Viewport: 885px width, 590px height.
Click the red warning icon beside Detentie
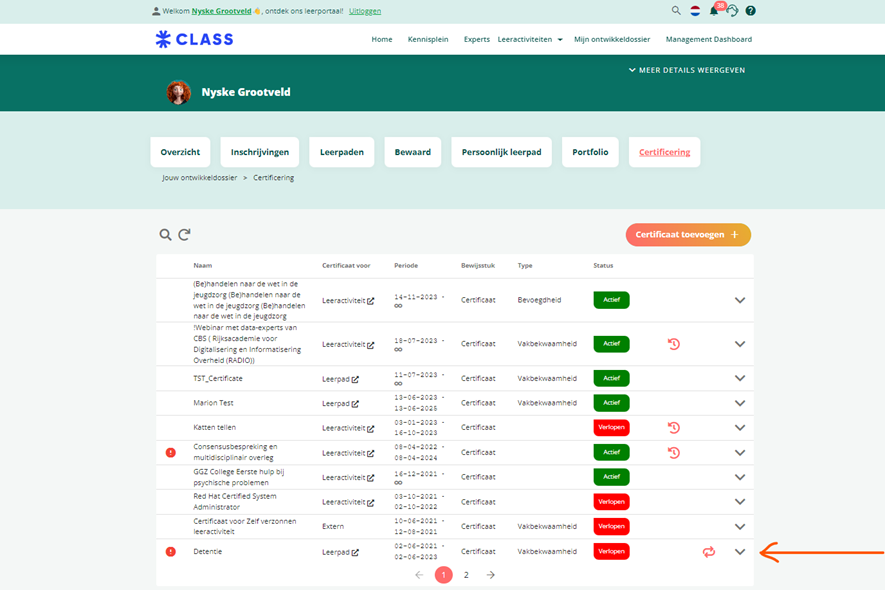pyautogui.click(x=170, y=551)
